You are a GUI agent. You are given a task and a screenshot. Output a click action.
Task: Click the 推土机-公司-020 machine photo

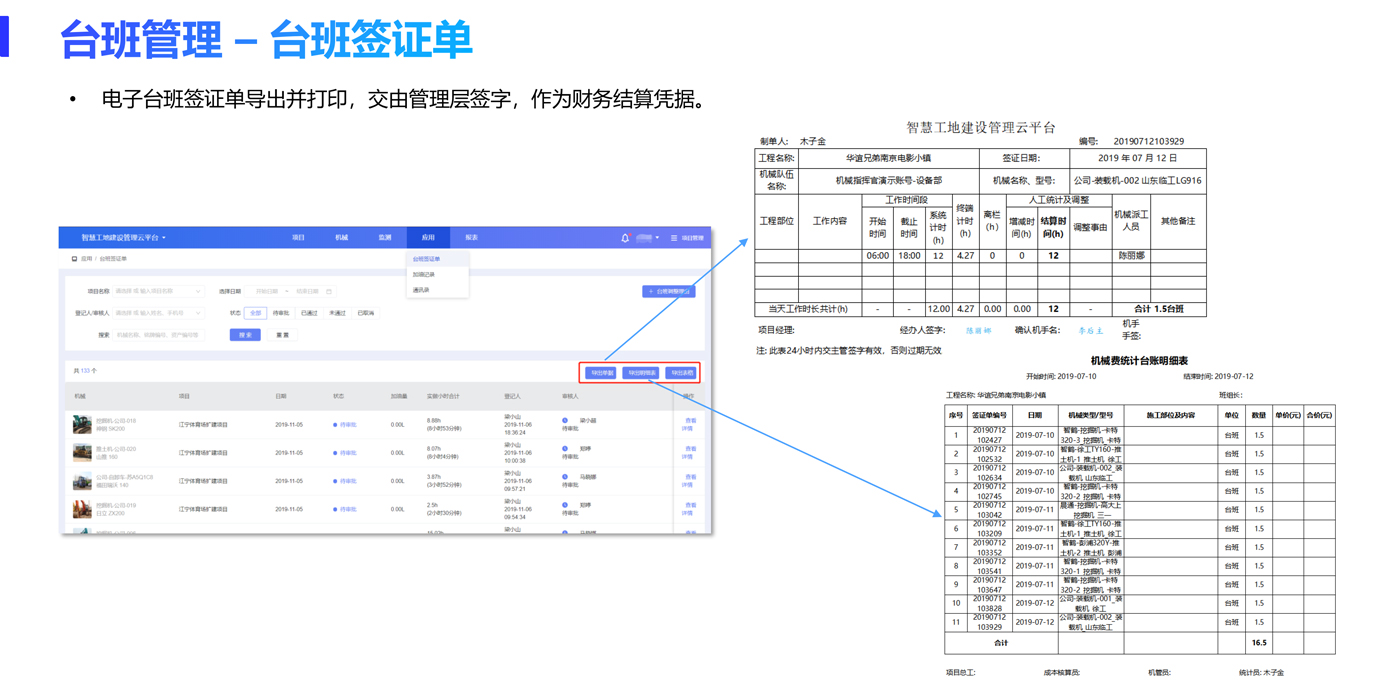coord(82,453)
